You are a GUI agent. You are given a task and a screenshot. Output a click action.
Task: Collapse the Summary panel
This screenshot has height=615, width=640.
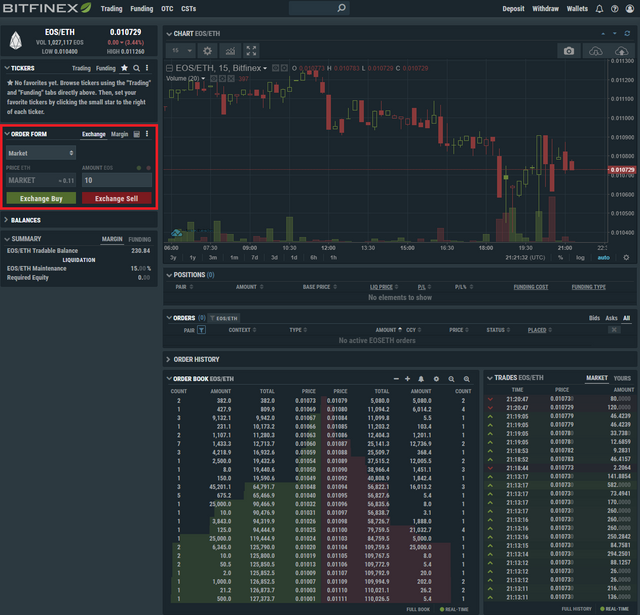7,239
